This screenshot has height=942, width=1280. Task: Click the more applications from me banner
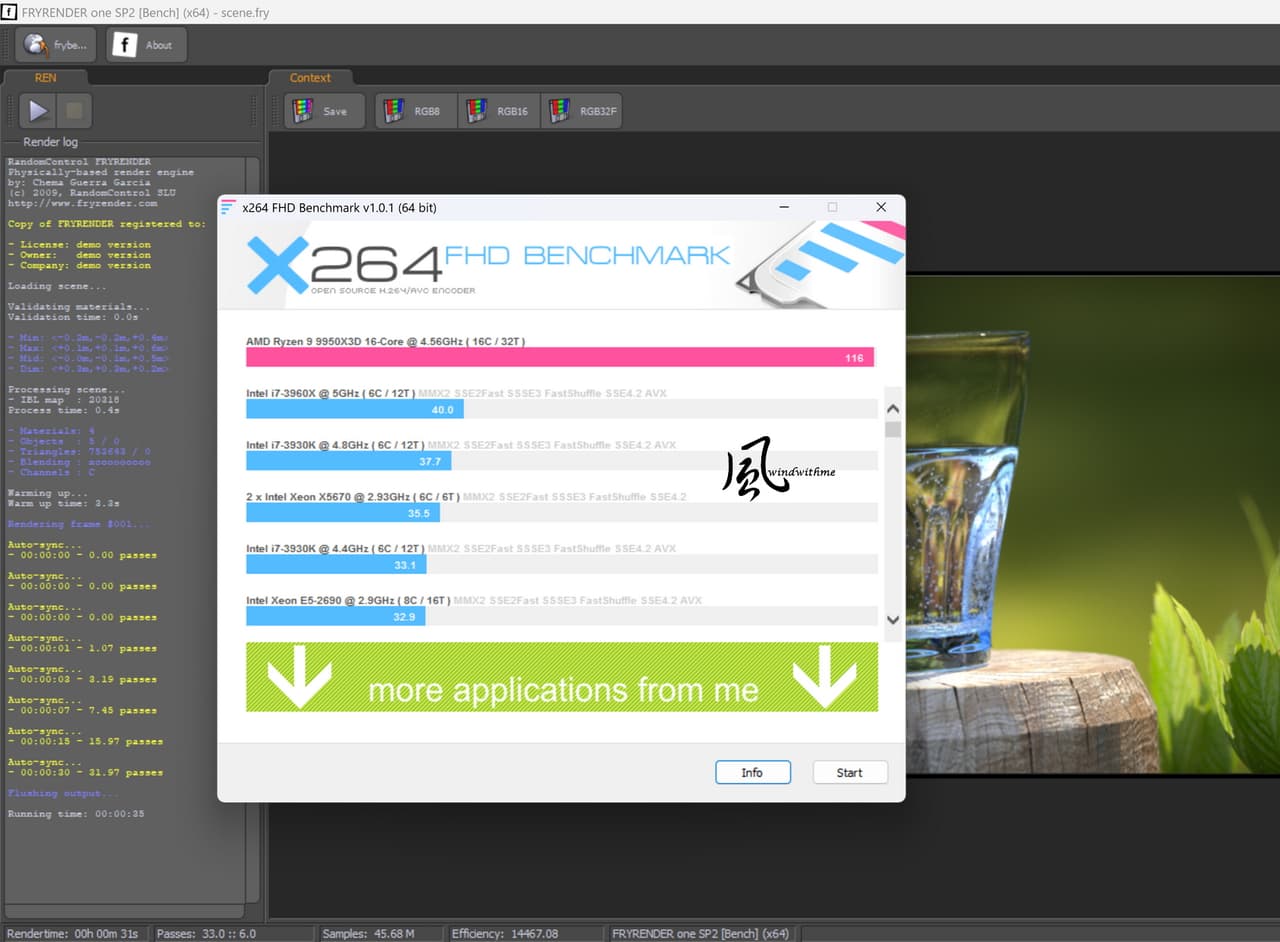(562, 677)
